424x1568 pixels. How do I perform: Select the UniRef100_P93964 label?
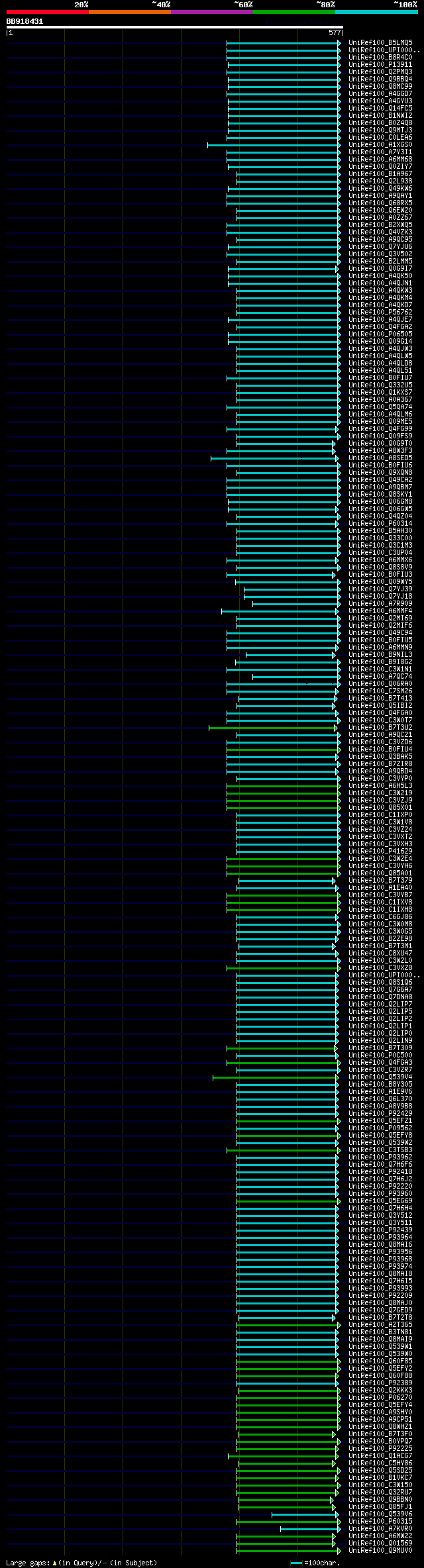380,1237
